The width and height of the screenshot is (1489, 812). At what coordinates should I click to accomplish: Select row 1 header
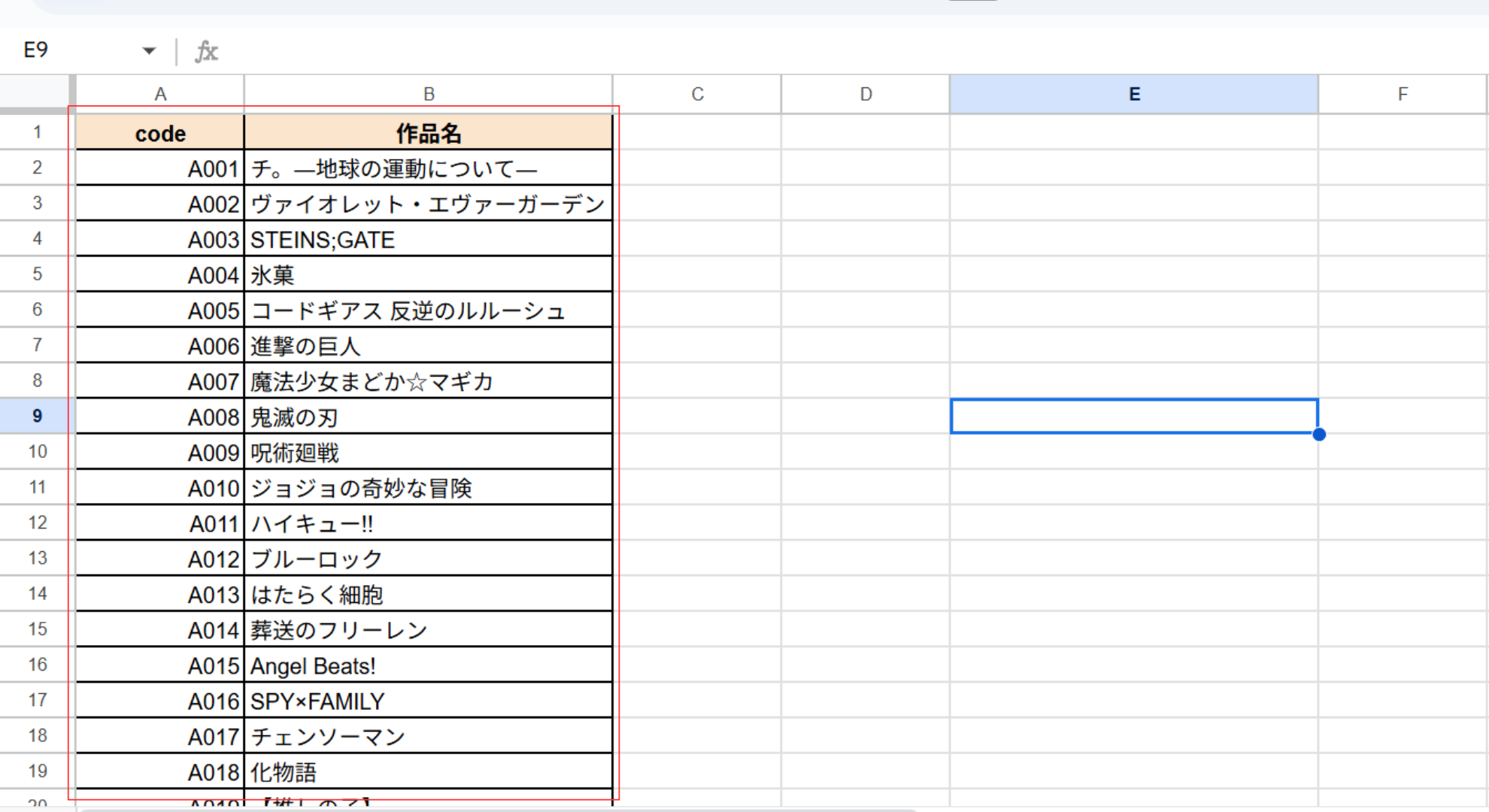pyautogui.click(x=37, y=132)
